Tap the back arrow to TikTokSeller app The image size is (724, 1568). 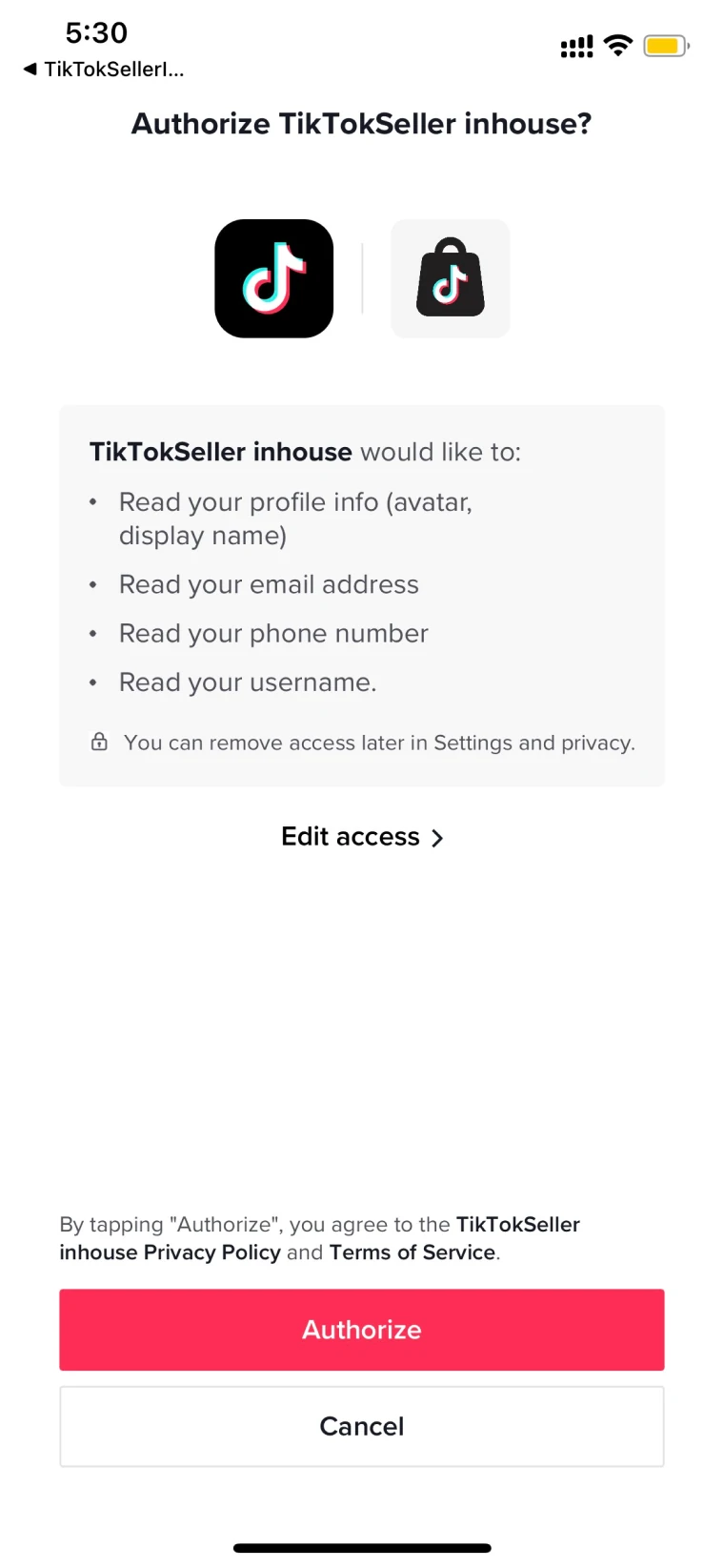click(x=30, y=69)
